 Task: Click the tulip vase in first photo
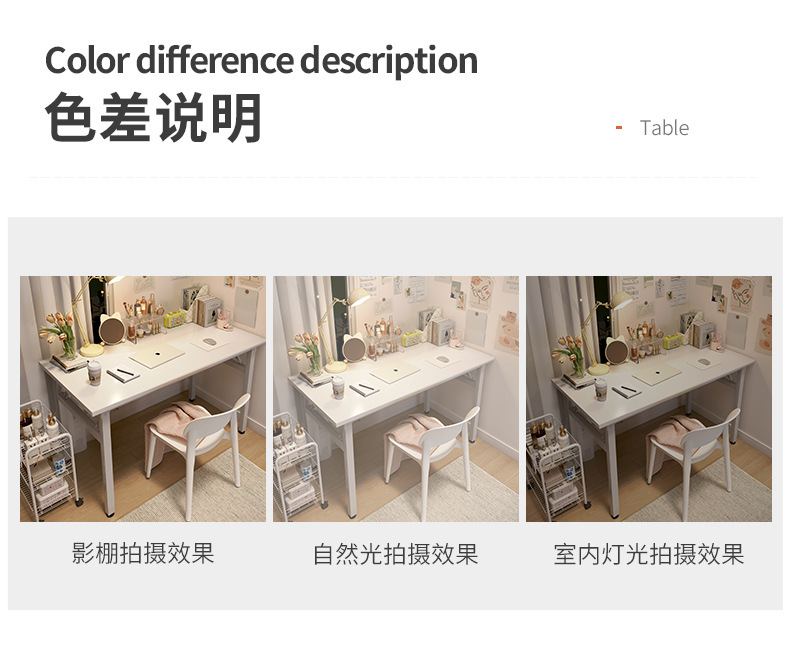(60, 334)
